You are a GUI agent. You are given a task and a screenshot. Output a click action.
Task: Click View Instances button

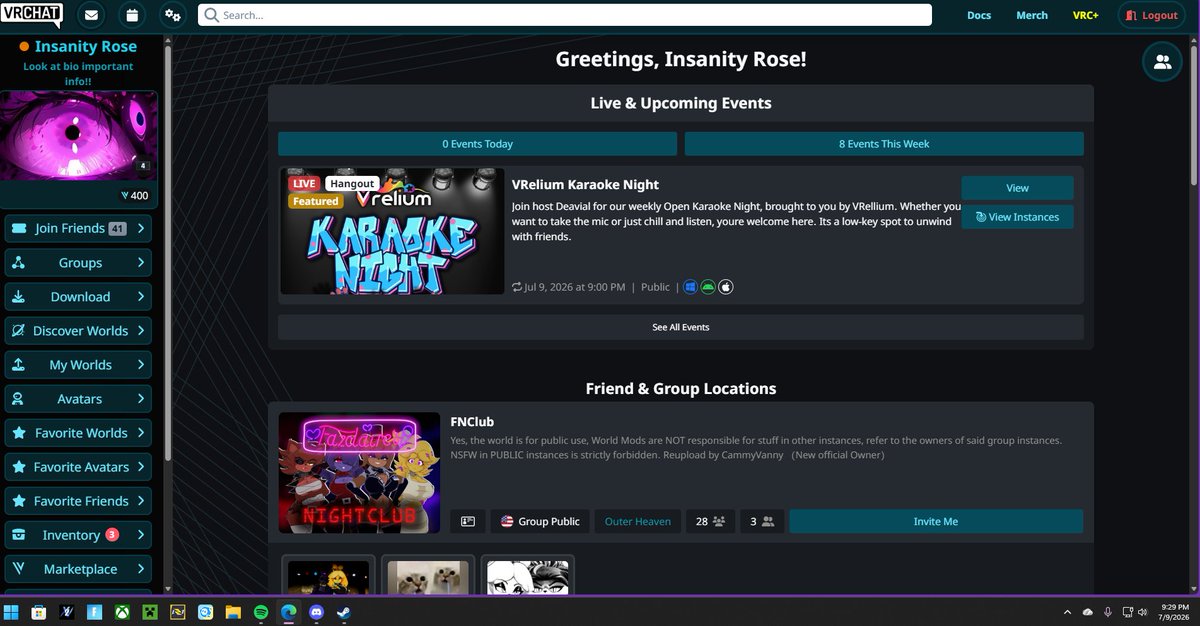[1017, 217]
